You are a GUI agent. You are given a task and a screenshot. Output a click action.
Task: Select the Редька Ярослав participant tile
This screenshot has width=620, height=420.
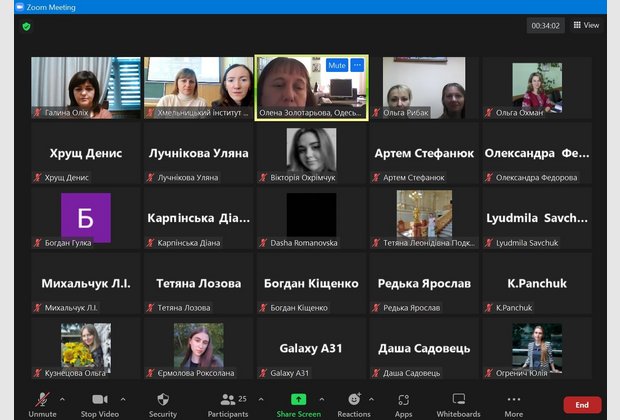pos(424,283)
